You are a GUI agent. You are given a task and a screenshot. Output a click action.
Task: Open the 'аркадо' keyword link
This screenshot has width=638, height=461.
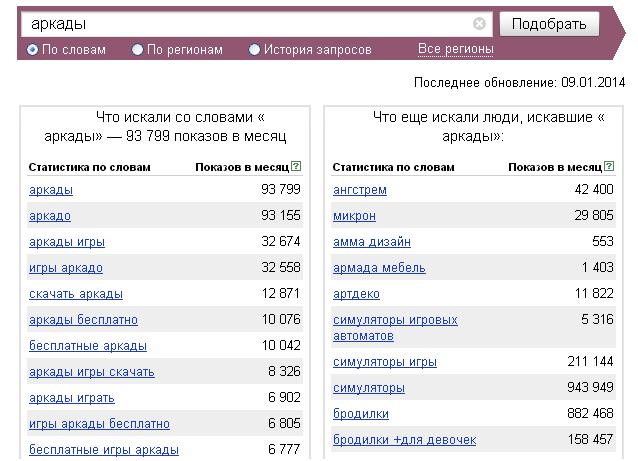50,216
